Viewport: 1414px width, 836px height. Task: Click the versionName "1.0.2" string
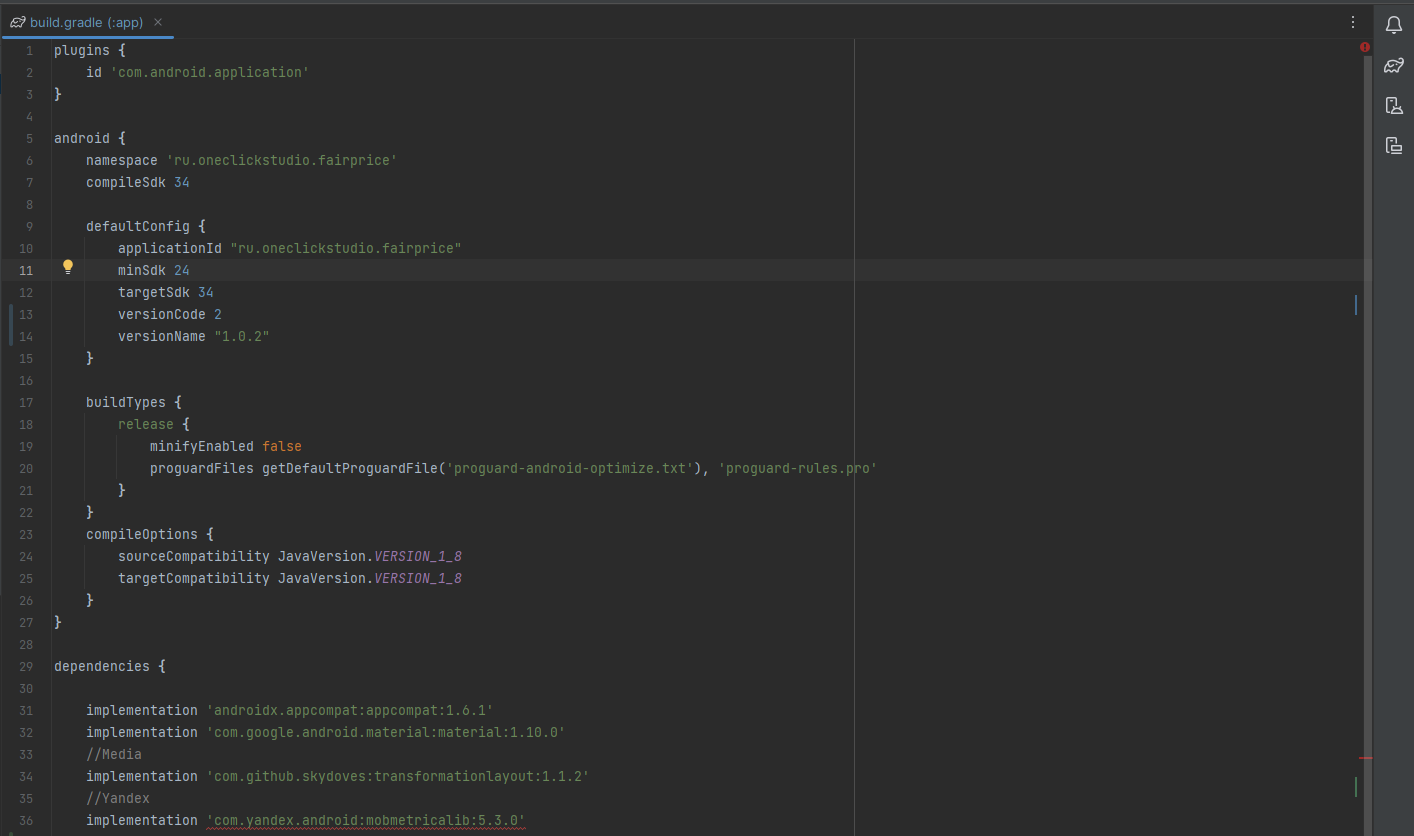click(x=242, y=336)
